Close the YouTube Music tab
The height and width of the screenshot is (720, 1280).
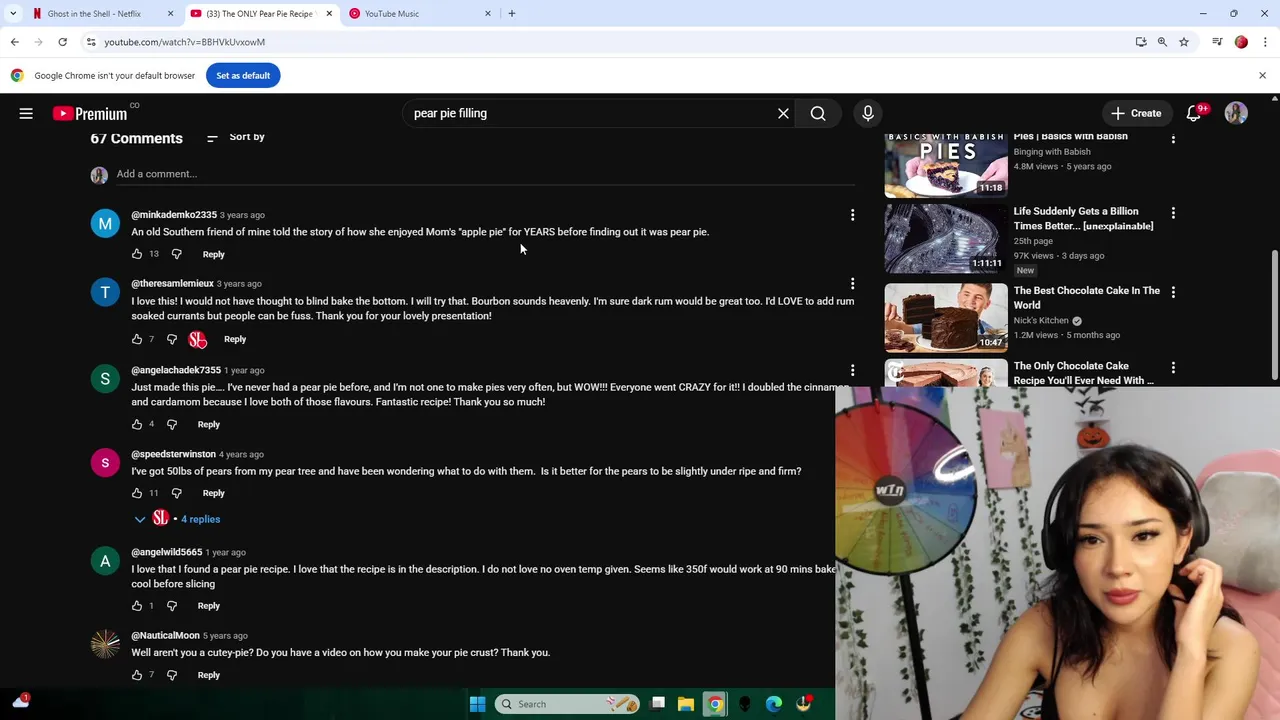coord(488,13)
